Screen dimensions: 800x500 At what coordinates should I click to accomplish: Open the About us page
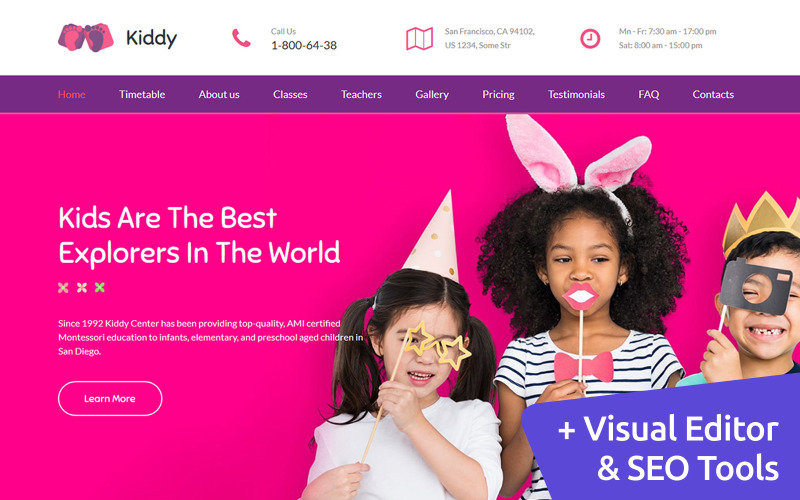click(x=219, y=94)
